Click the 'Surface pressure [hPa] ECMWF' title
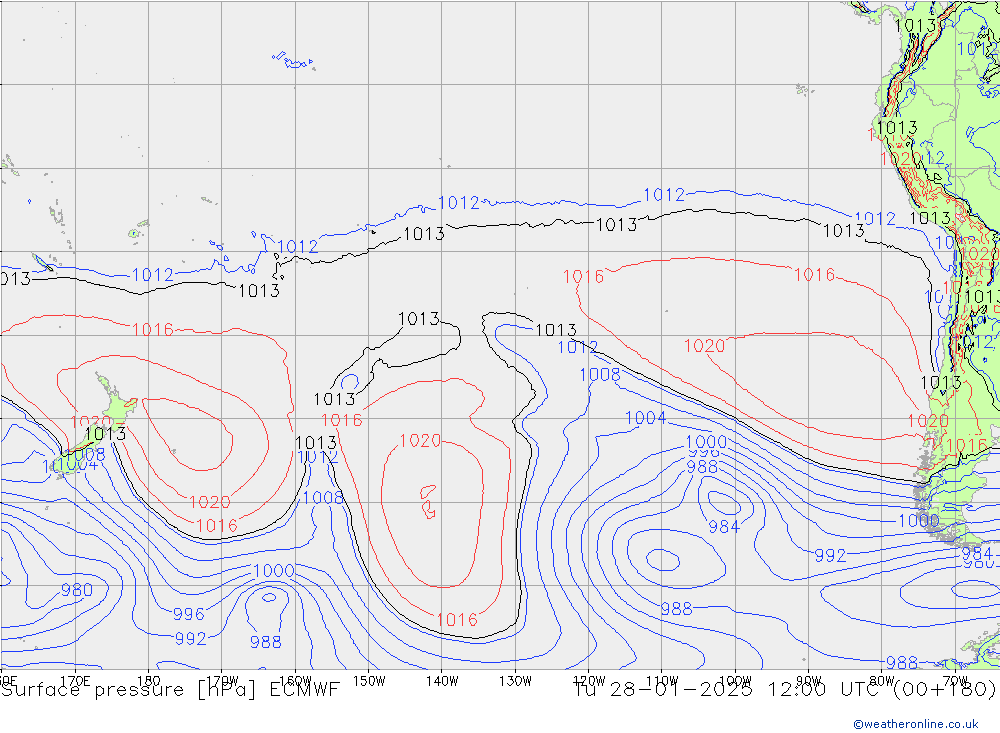This screenshot has width=1000, height=733. 170,690
